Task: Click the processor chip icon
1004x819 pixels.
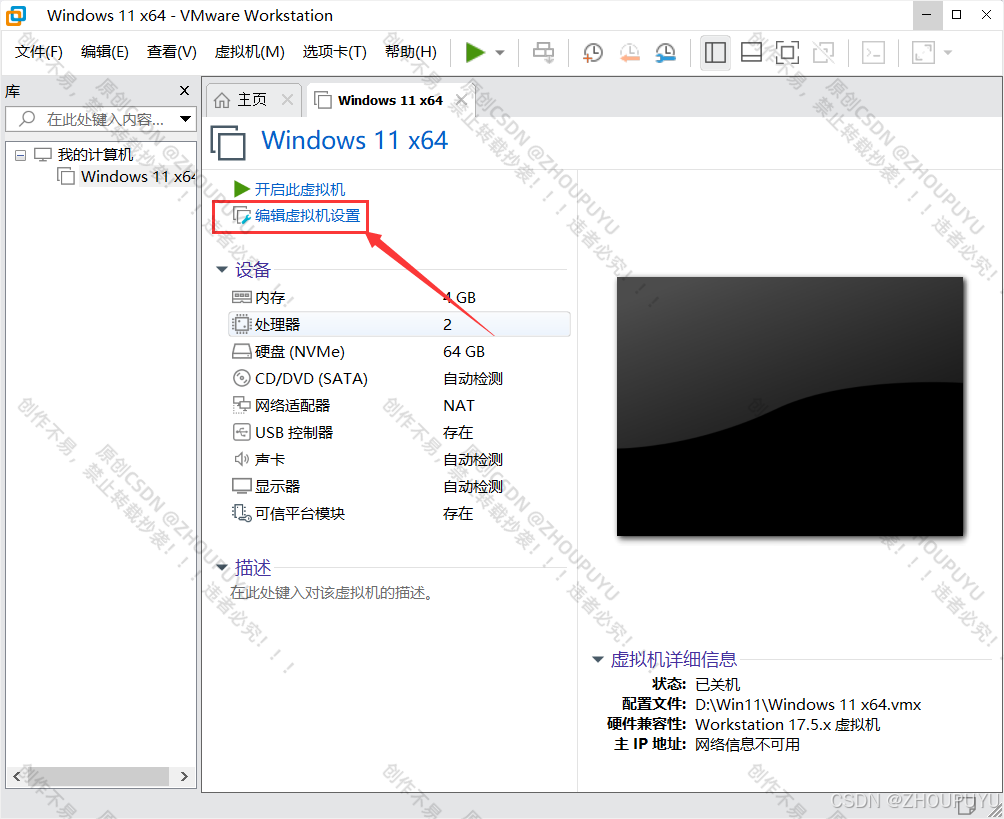Action: (241, 324)
